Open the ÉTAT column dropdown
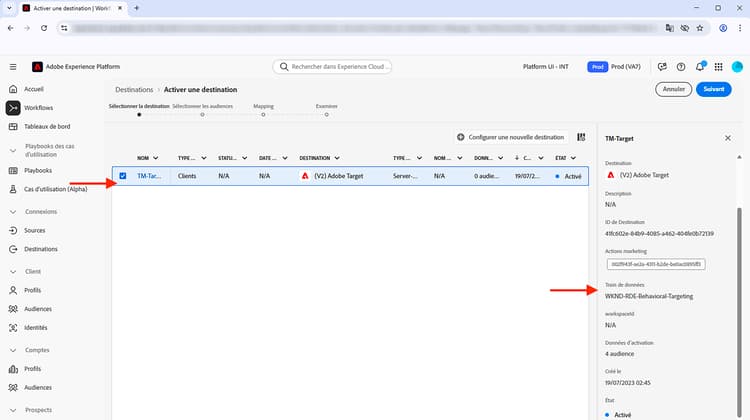750x420 pixels. click(x=573, y=158)
